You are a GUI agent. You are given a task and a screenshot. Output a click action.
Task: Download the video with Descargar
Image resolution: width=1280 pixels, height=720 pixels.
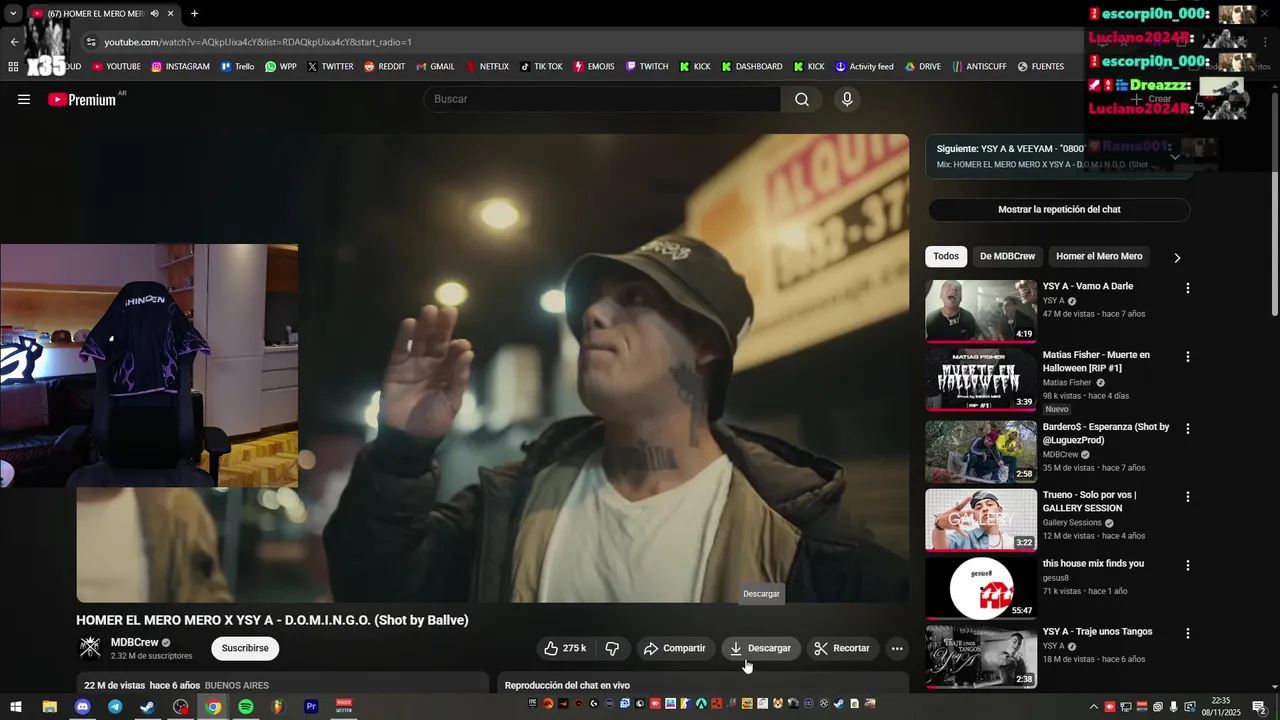tap(760, 648)
